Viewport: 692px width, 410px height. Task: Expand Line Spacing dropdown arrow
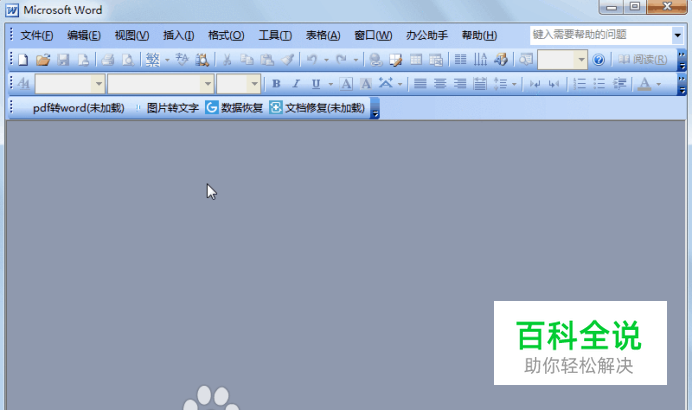point(514,84)
